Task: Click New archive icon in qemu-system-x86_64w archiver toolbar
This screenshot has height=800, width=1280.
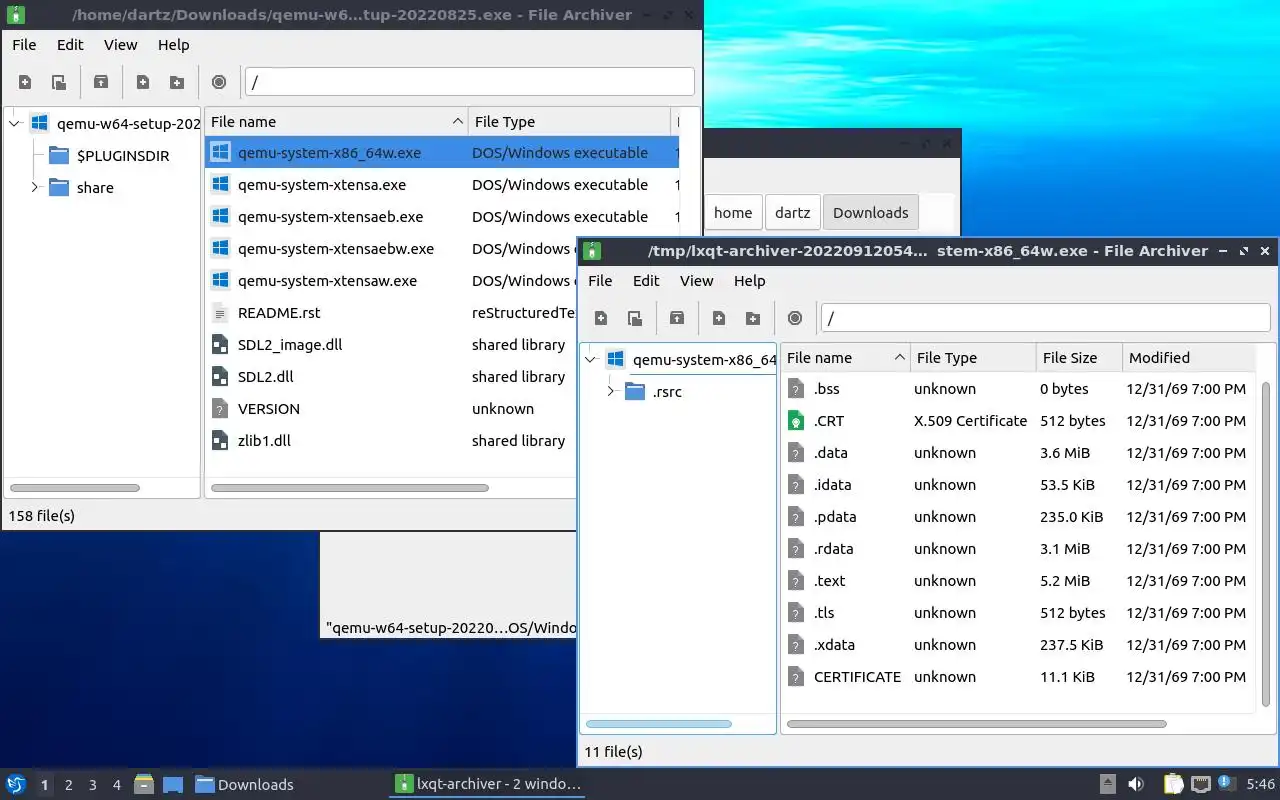Action: (x=601, y=318)
